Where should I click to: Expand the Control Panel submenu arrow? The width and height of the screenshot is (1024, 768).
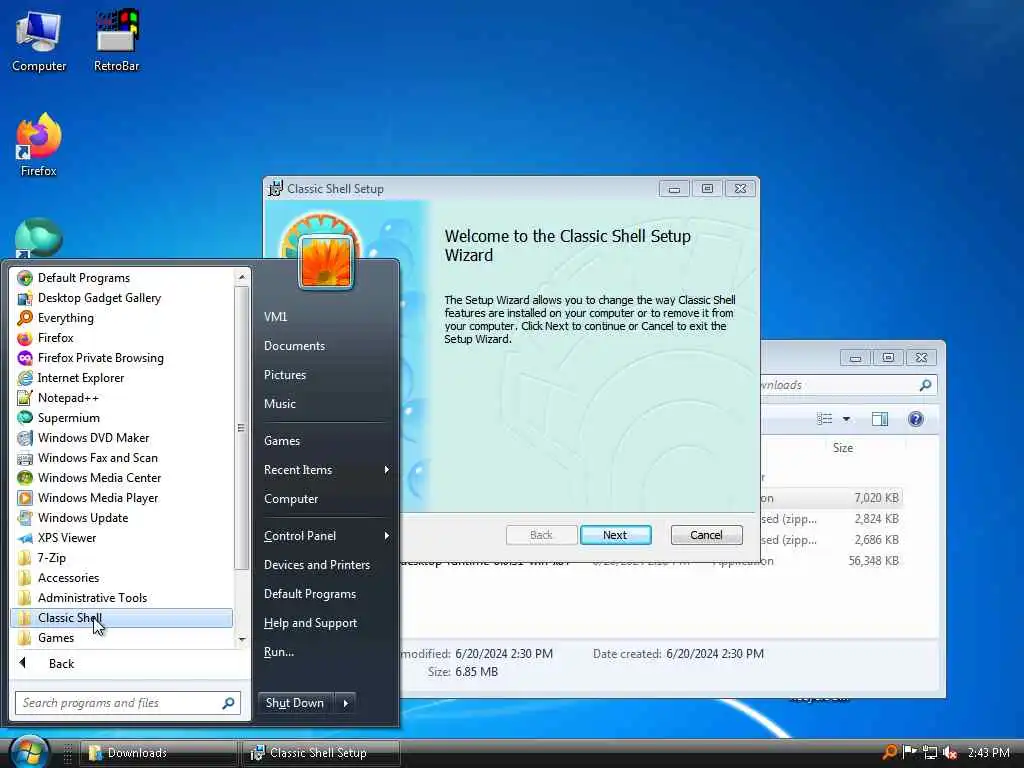click(x=387, y=536)
